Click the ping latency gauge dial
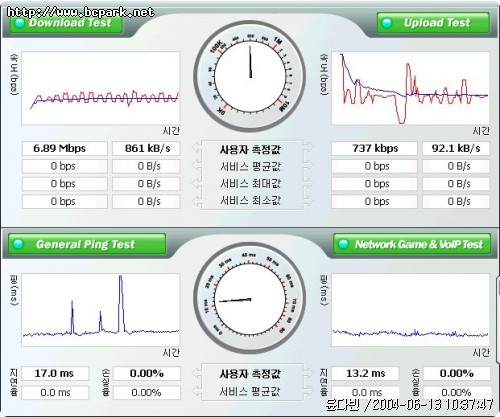Viewport: 500px width, 417px height. [250, 298]
